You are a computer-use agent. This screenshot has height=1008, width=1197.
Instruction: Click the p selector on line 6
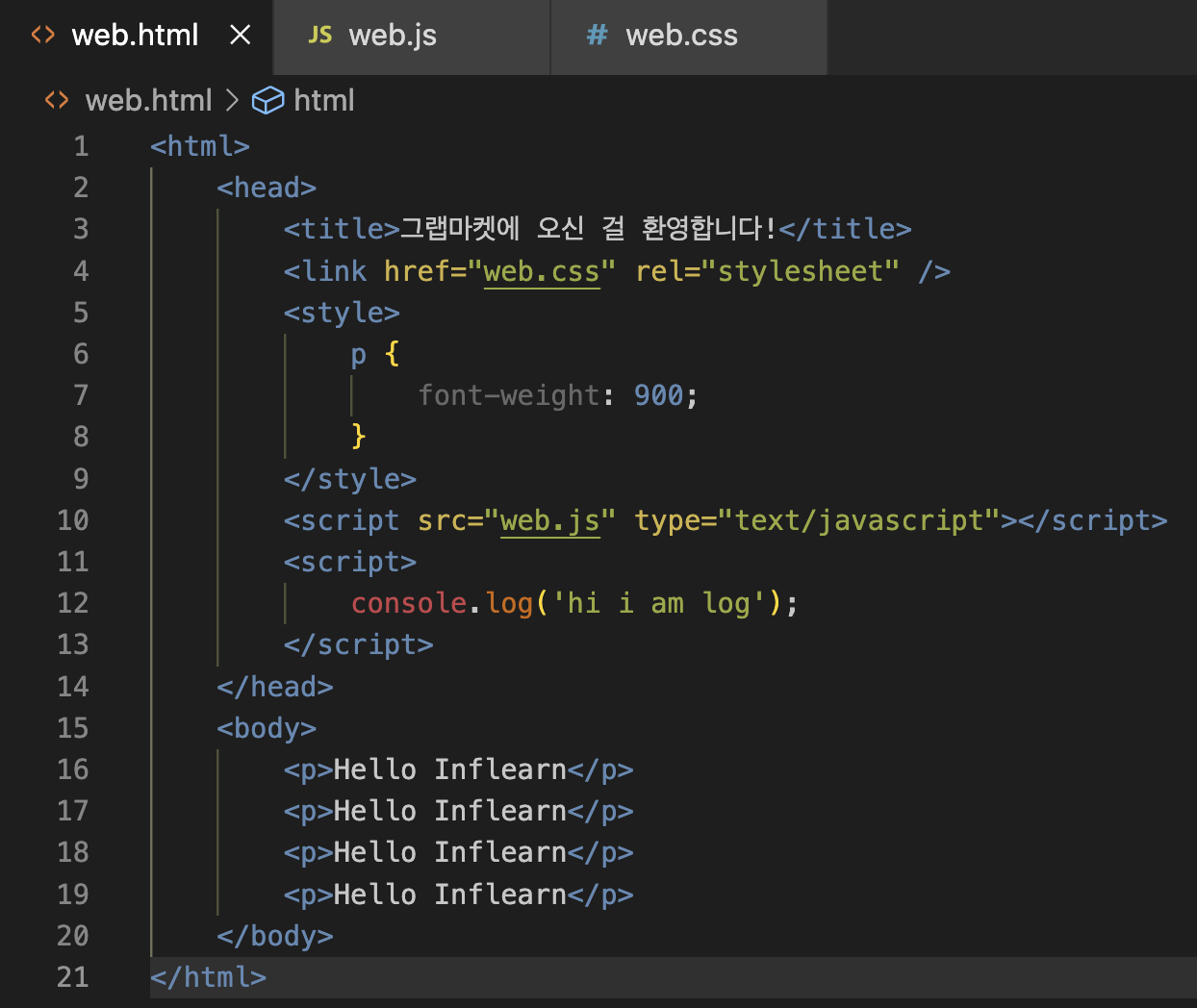[x=359, y=354]
